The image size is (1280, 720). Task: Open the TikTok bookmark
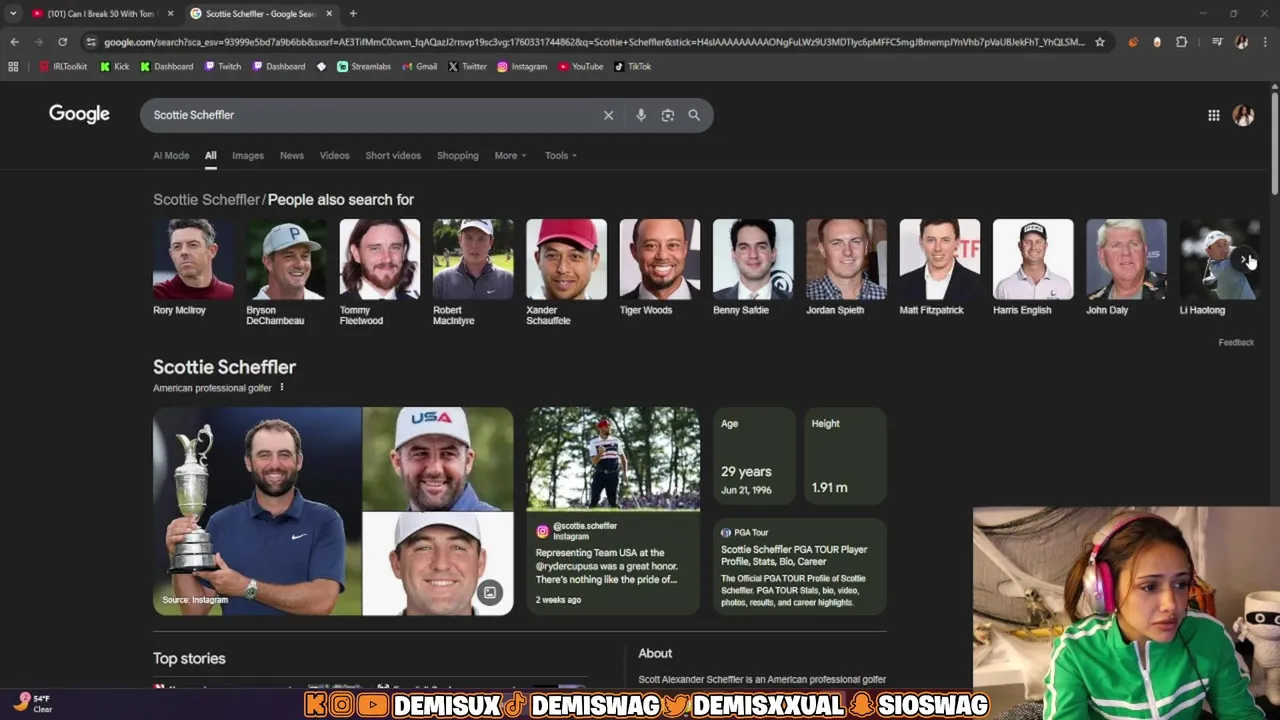[632, 66]
